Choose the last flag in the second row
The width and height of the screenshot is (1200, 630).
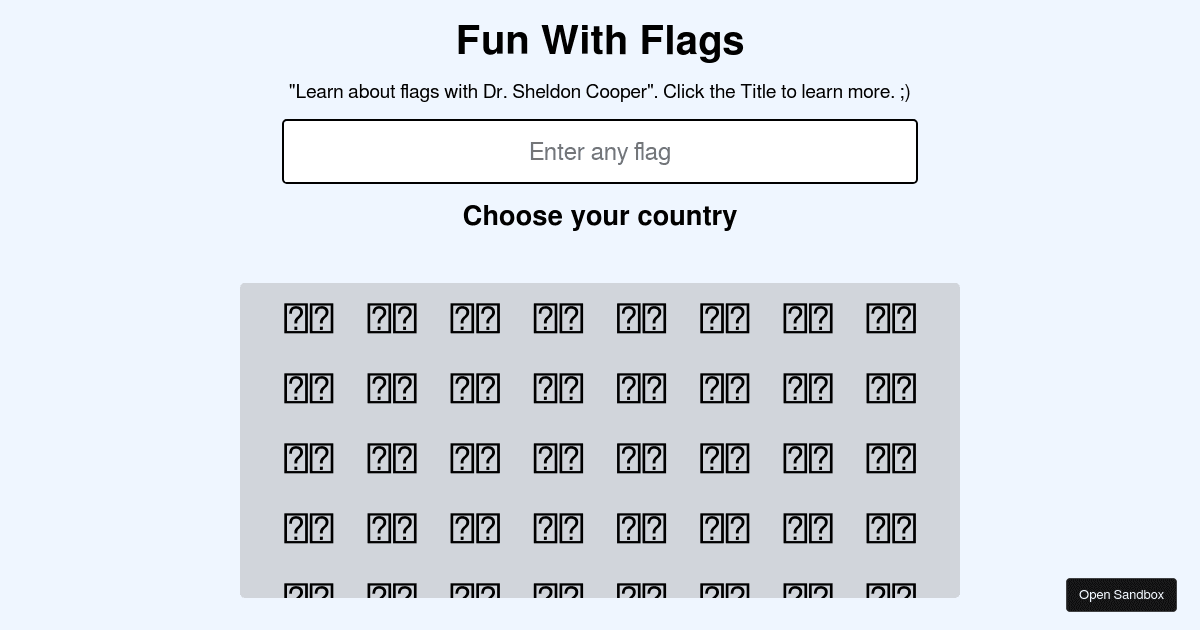[x=891, y=388]
